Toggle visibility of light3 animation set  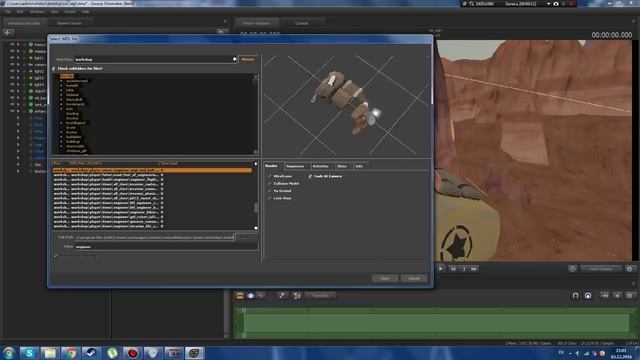point(12,78)
